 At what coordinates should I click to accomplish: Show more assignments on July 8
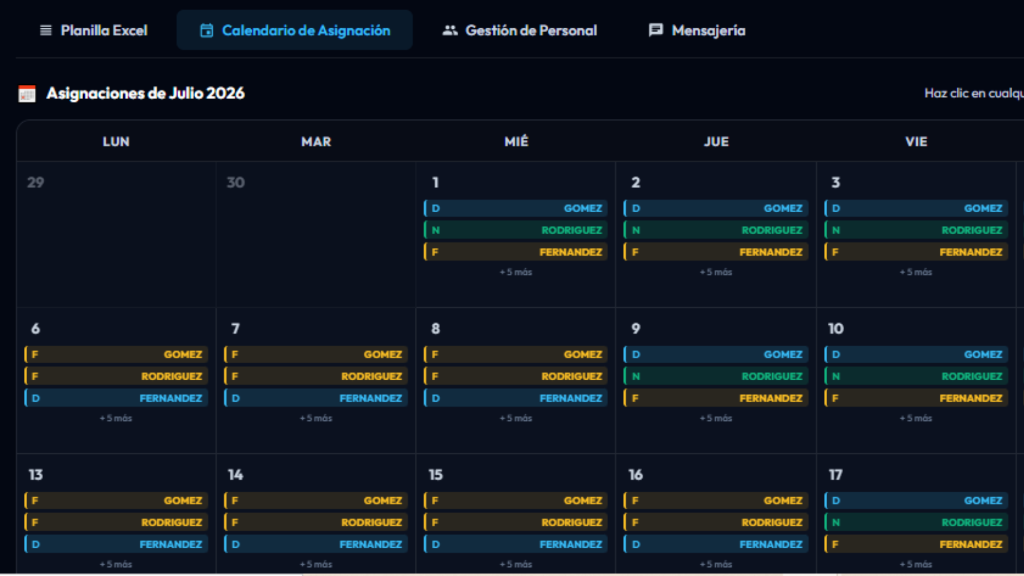[x=516, y=419]
